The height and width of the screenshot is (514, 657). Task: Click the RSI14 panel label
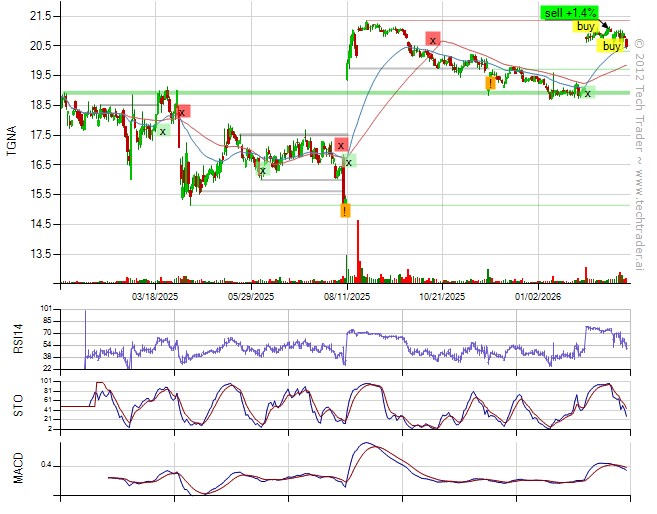point(18,339)
